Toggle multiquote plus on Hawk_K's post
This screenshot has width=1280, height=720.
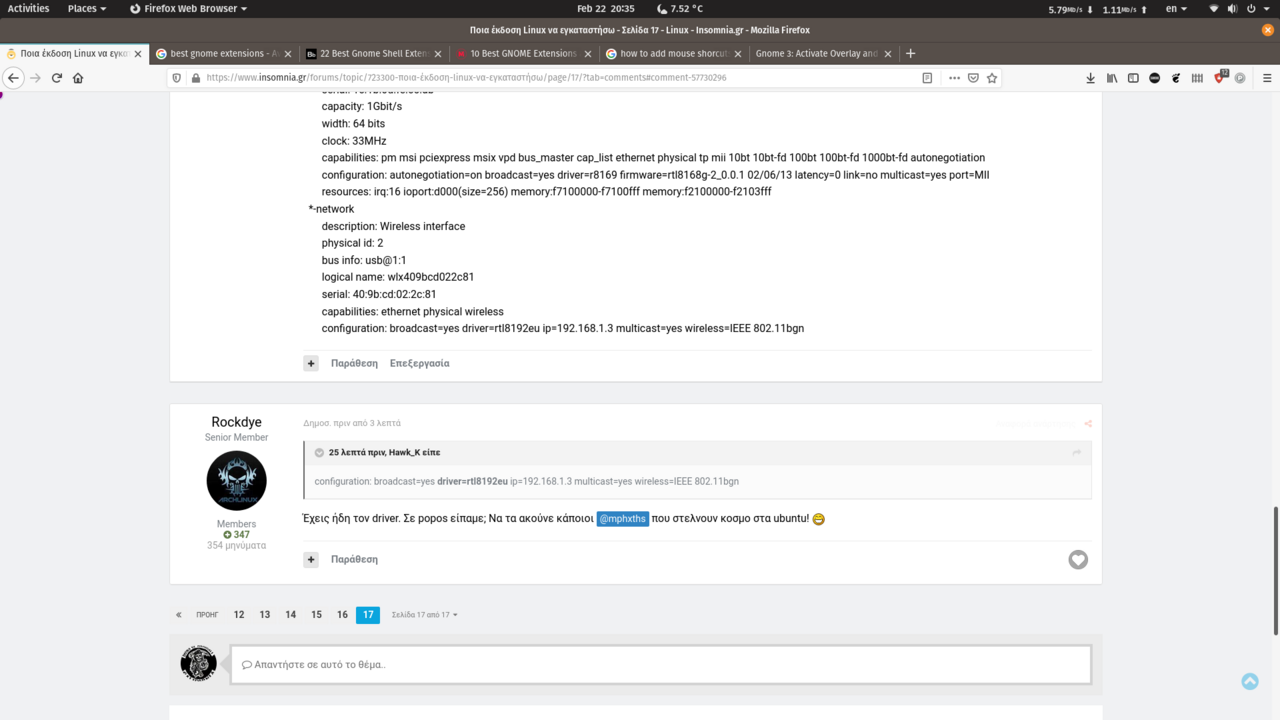click(311, 364)
